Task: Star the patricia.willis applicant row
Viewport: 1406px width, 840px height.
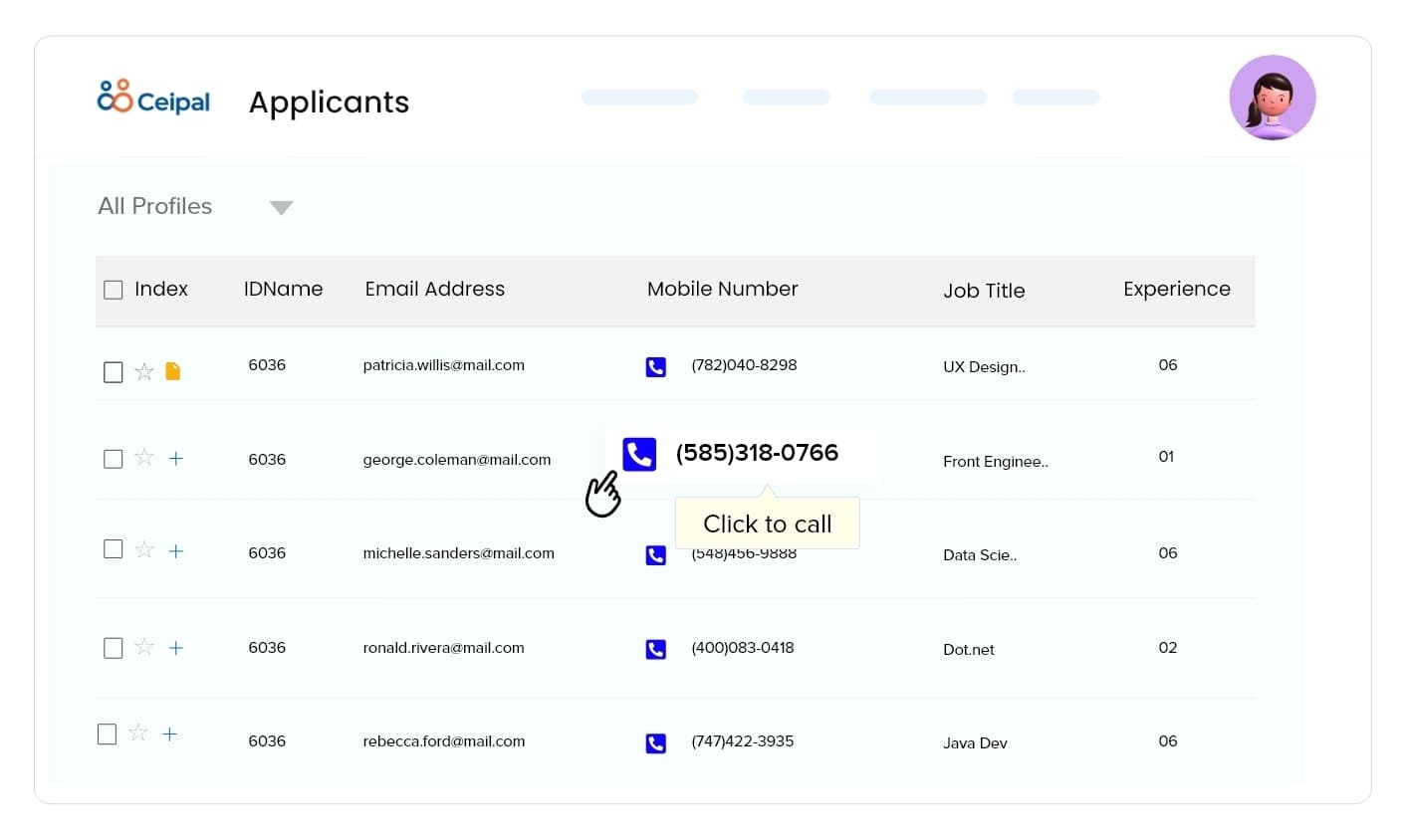Action: pyautogui.click(x=144, y=371)
